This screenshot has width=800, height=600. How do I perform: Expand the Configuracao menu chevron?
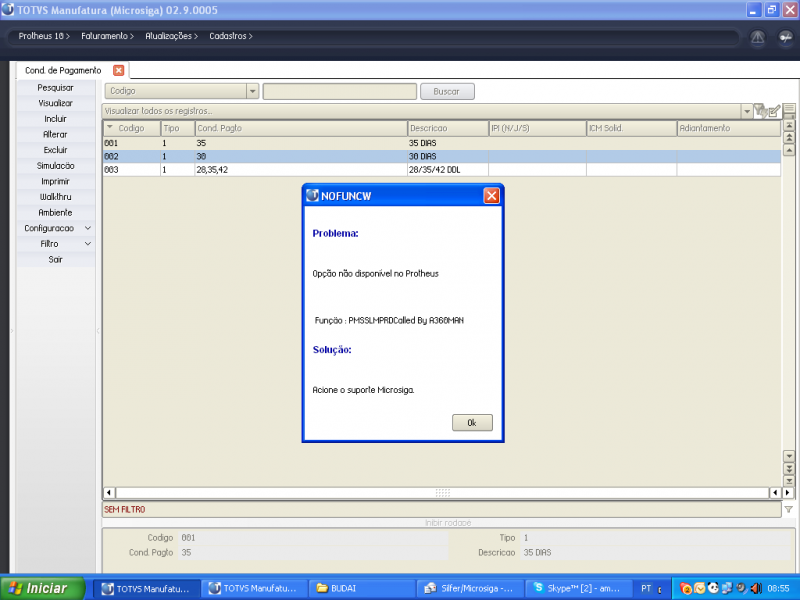tap(88, 228)
